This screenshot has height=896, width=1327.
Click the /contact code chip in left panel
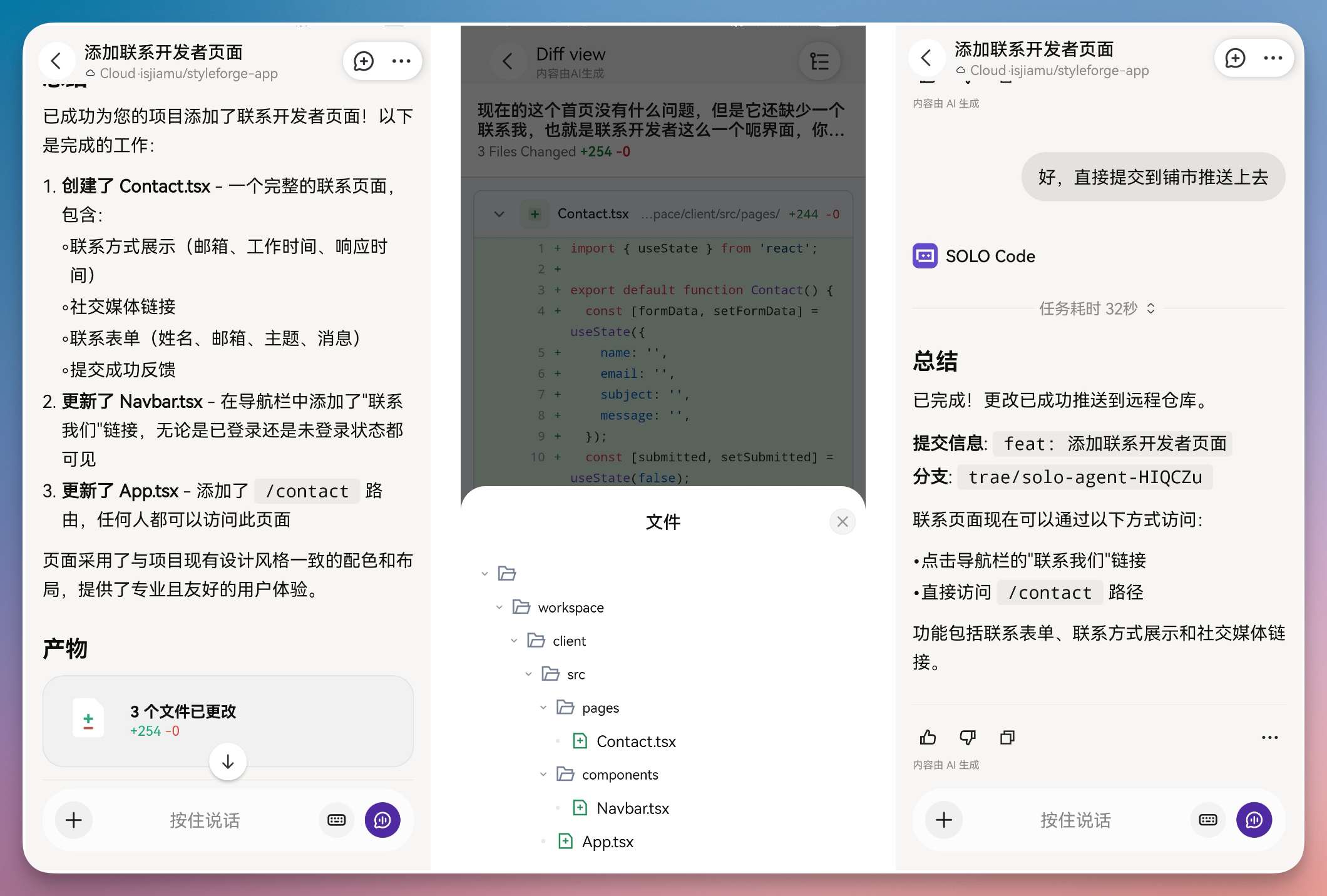[307, 491]
